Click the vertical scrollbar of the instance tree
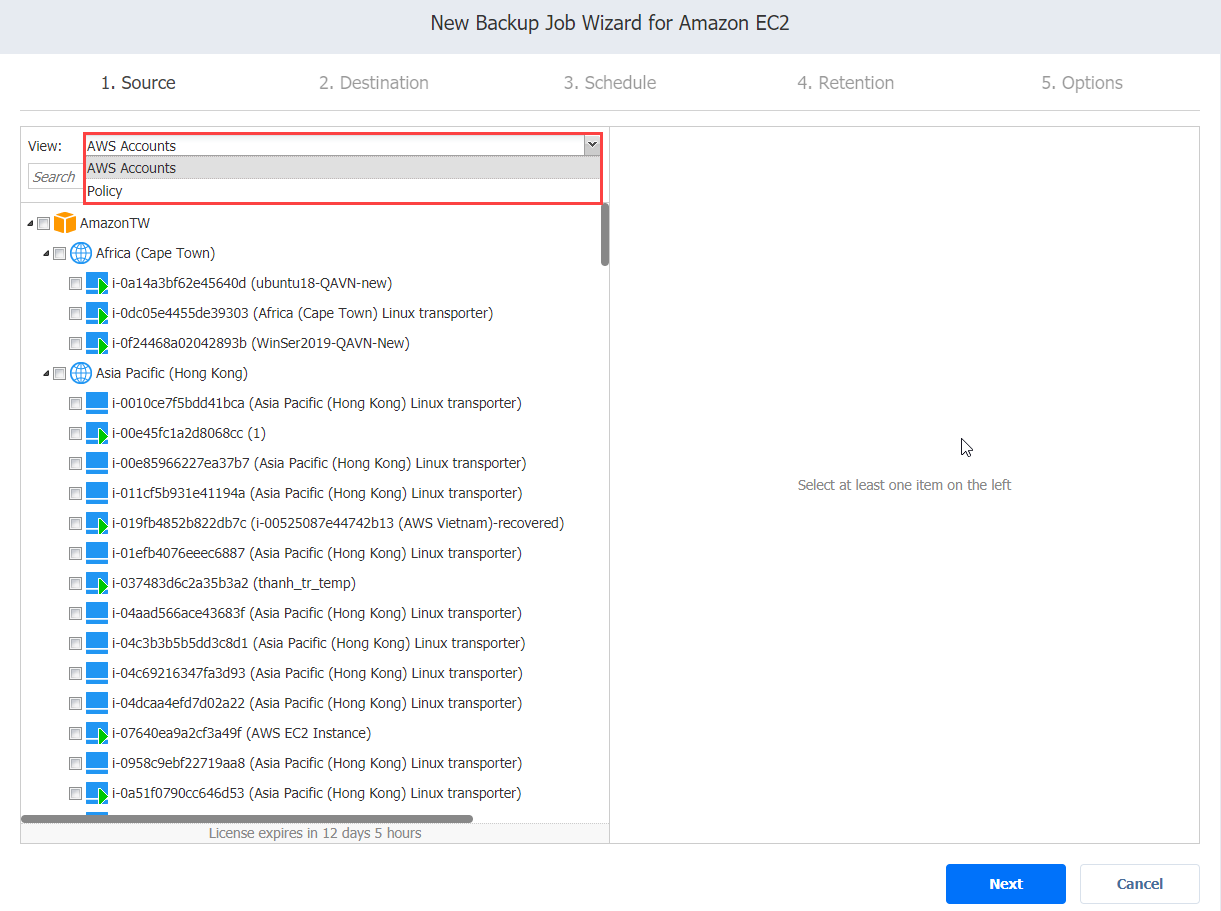The image size is (1221, 911). pyautogui.click(x=605, y=234)
